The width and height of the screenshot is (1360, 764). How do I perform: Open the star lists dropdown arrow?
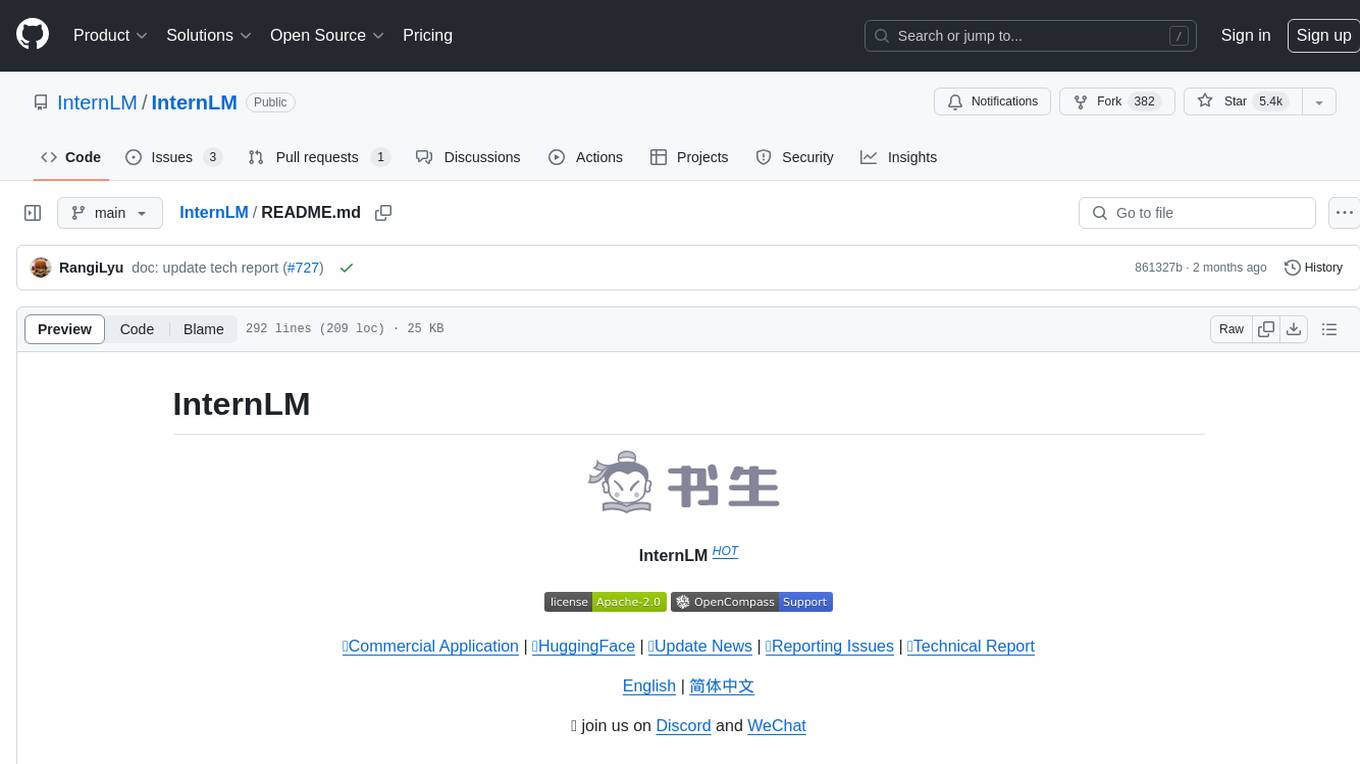[x=1319, y=102]
